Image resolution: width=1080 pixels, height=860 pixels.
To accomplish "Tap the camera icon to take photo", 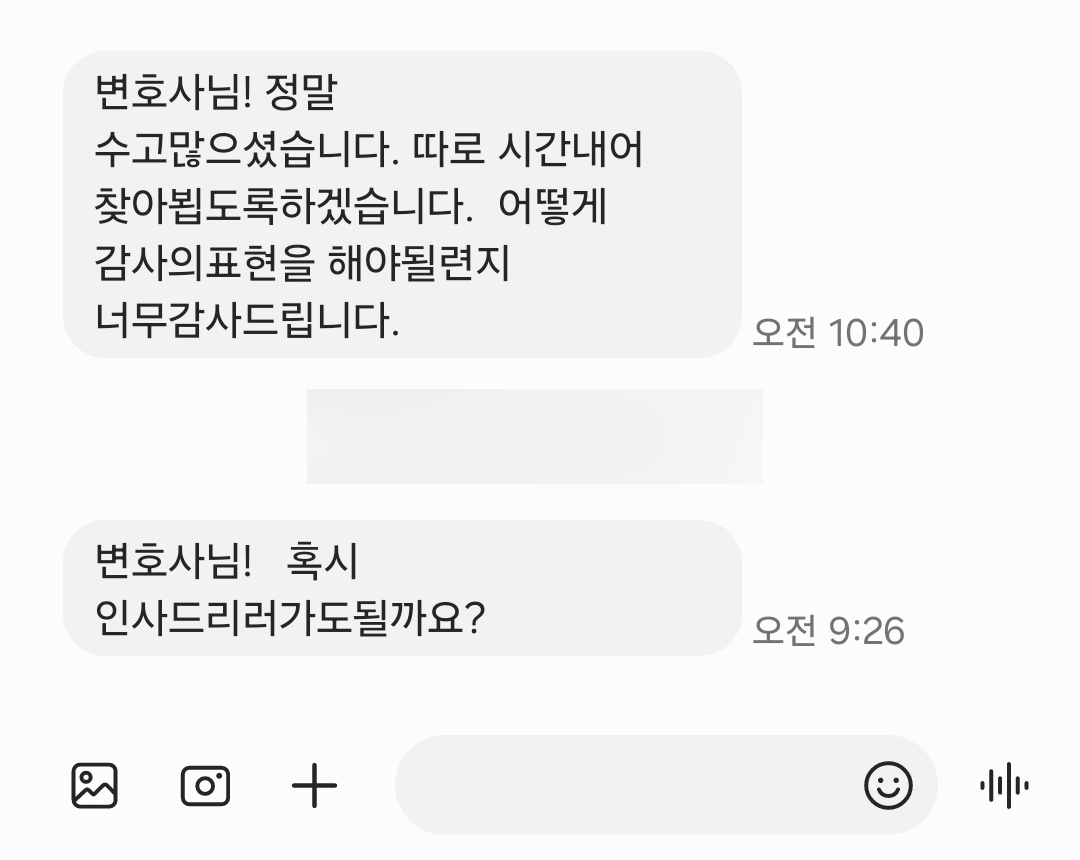I will point(205,786).
